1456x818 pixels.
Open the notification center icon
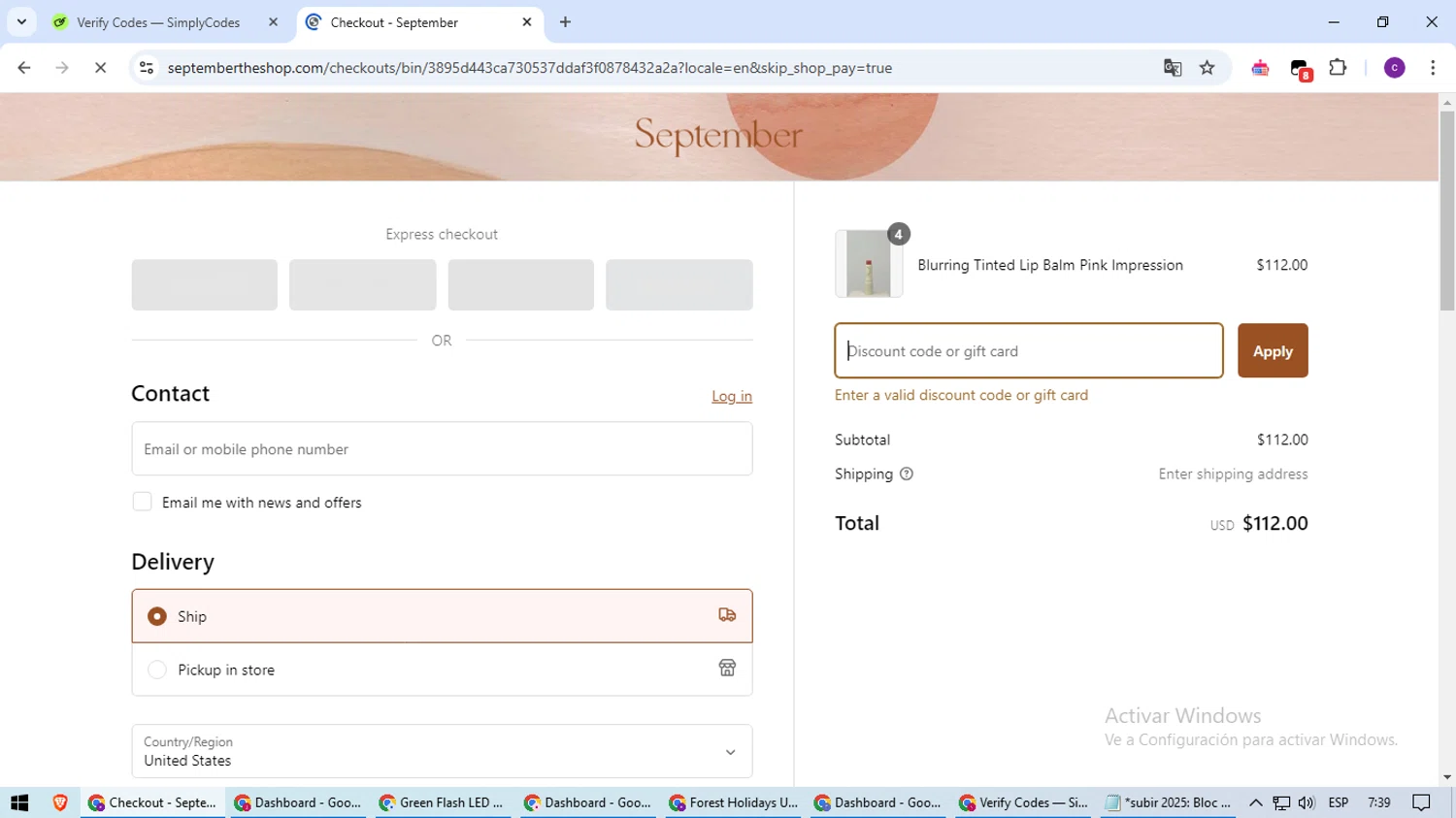click(x=1422, y=802)
